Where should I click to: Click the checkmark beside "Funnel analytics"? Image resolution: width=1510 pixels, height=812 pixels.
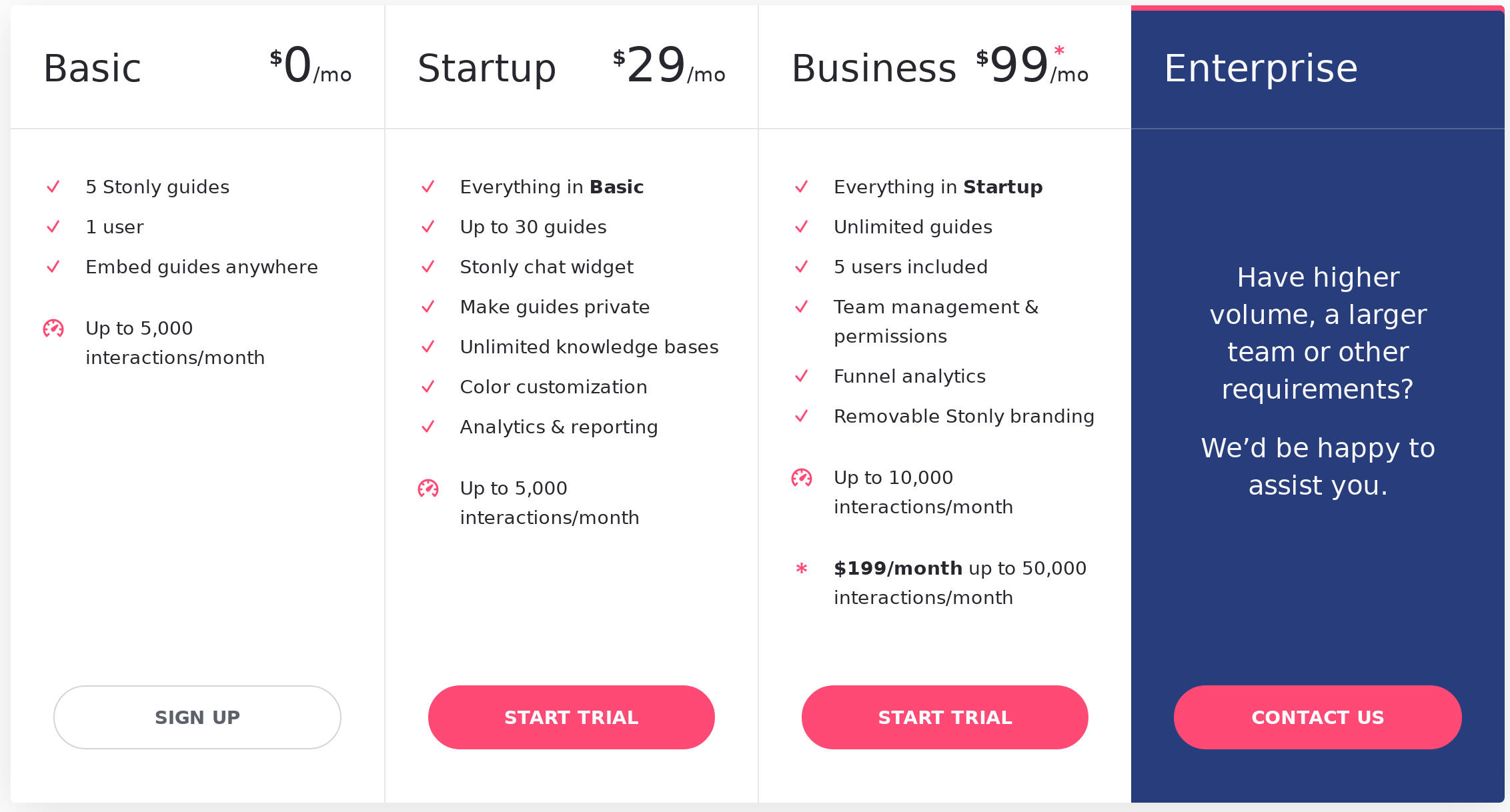(x=800, y=377)
